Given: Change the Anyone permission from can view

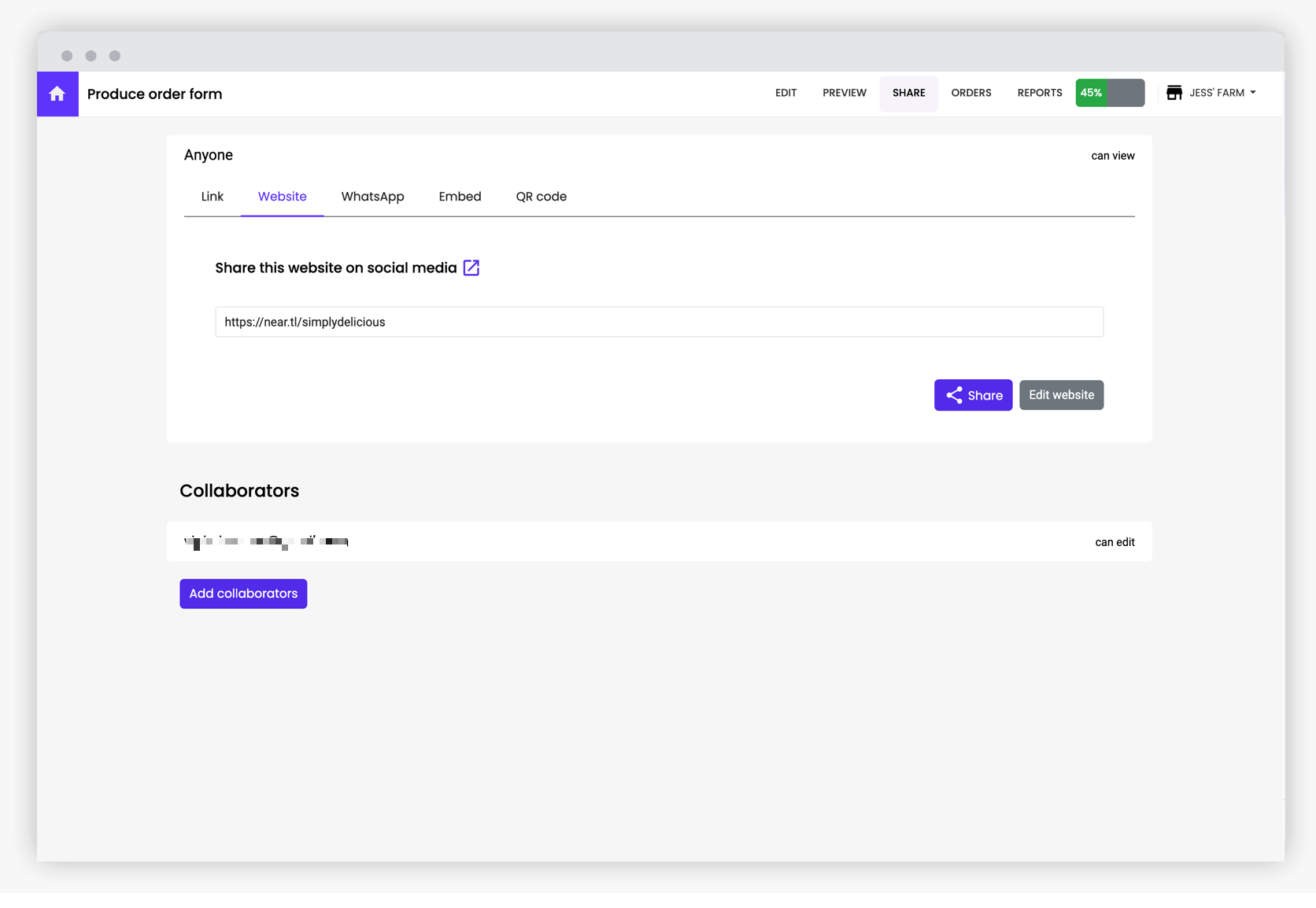Looking at the screenshot, I should [x=1112, y=155].
